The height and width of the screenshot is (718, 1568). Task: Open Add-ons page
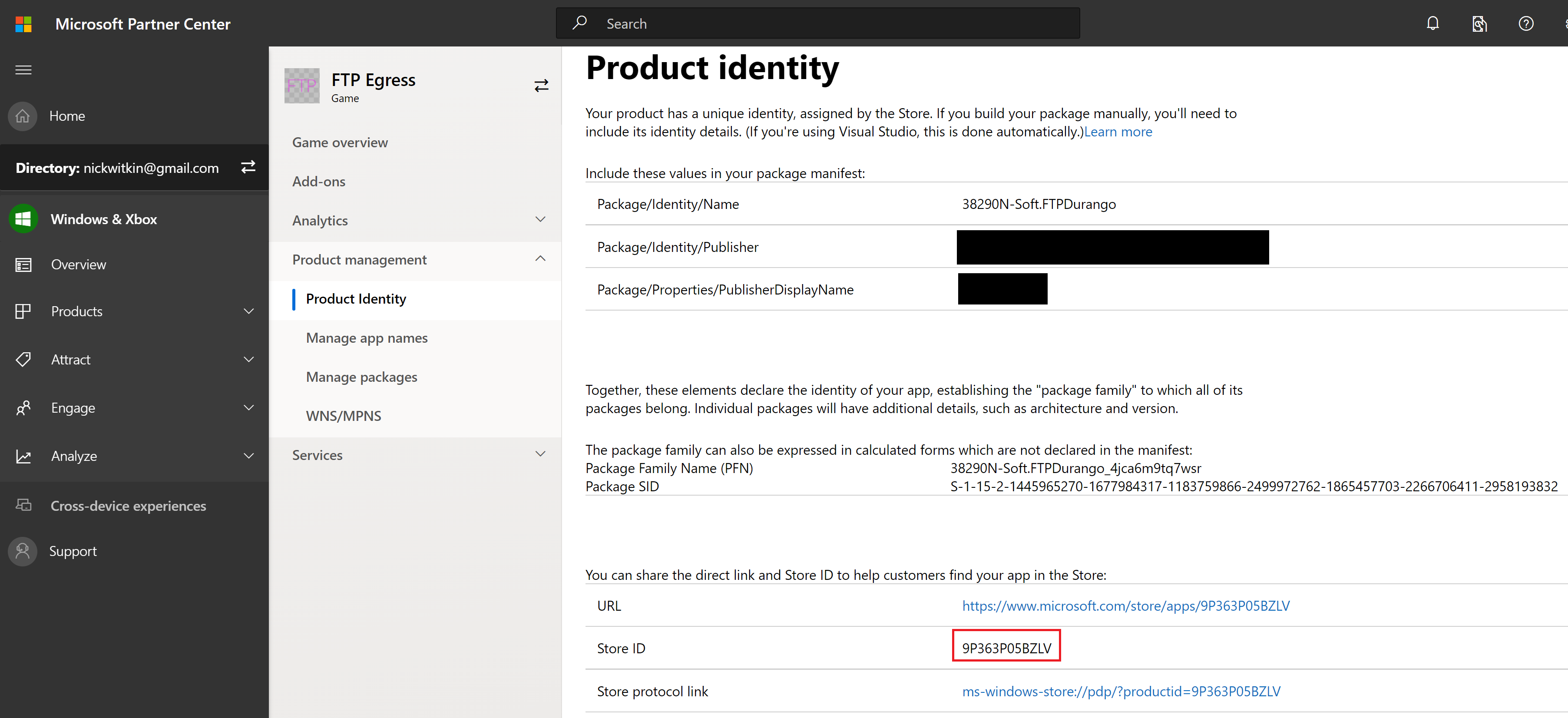[x=318, y=181]
